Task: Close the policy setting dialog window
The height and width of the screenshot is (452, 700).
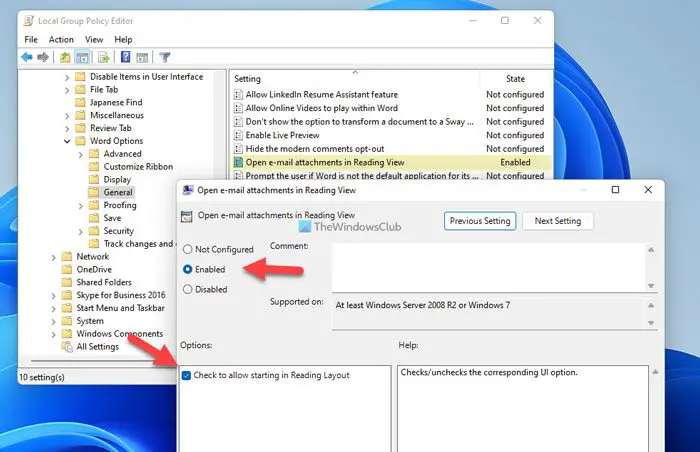Action: (x=648, y=190)
